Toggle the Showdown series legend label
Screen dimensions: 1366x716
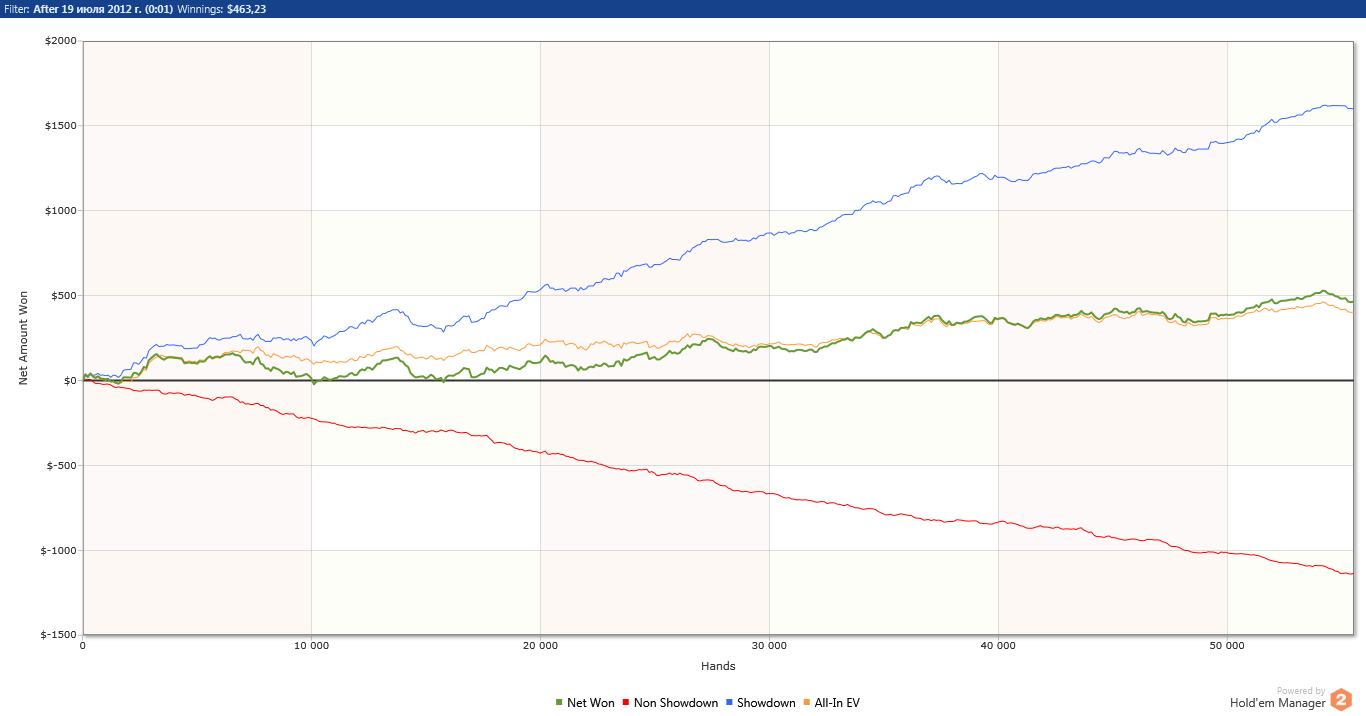pyautogui.click(x=766, y=703)
